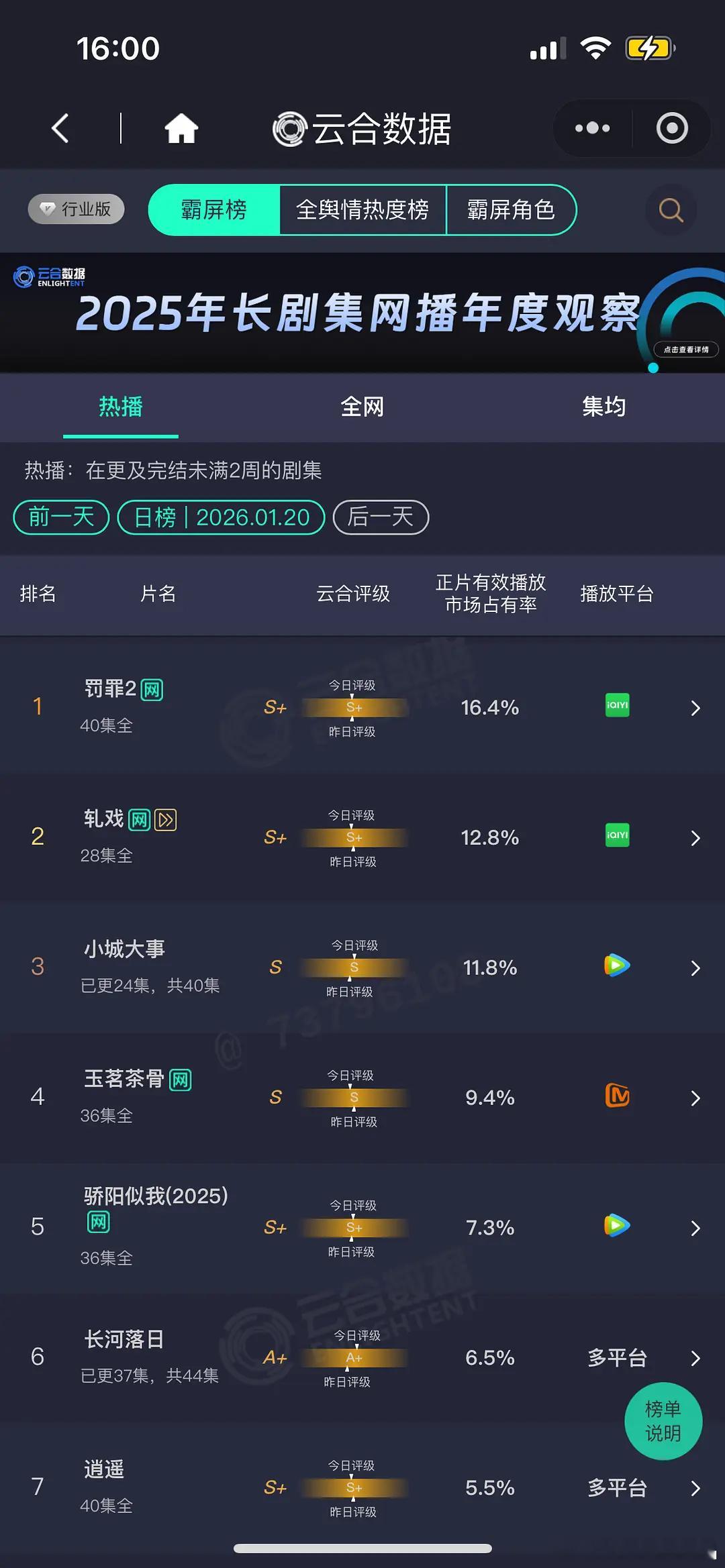Tap the 云合数据 logo in the title bar
Screen dimensions: 725x1568
point(362,129)
